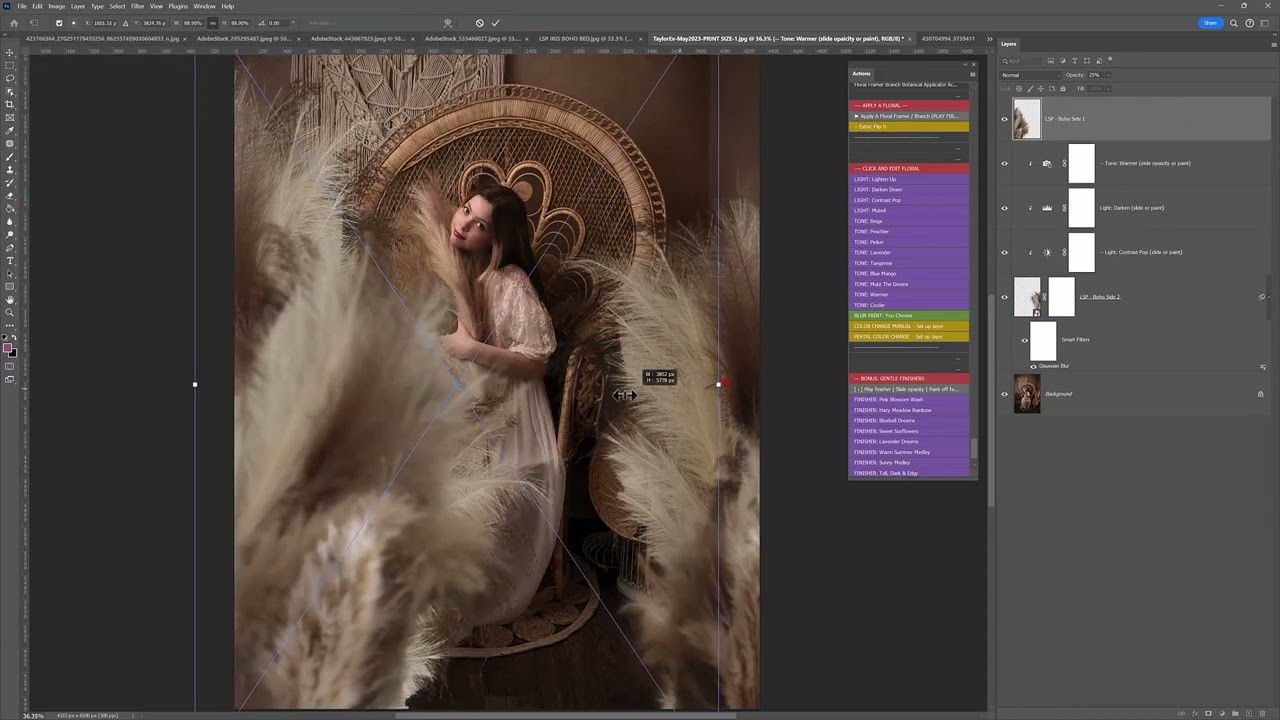
Task: Select the Crop tool
Action: [10, 104]
